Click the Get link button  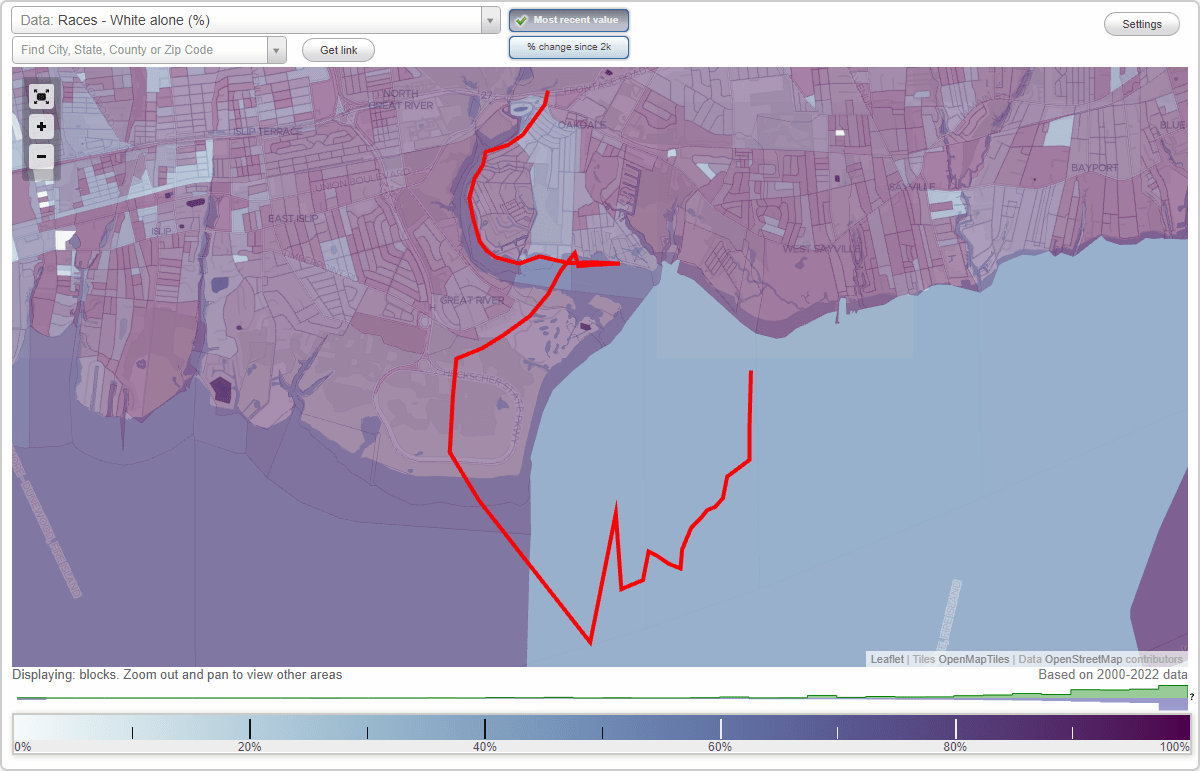pos(338,50)
